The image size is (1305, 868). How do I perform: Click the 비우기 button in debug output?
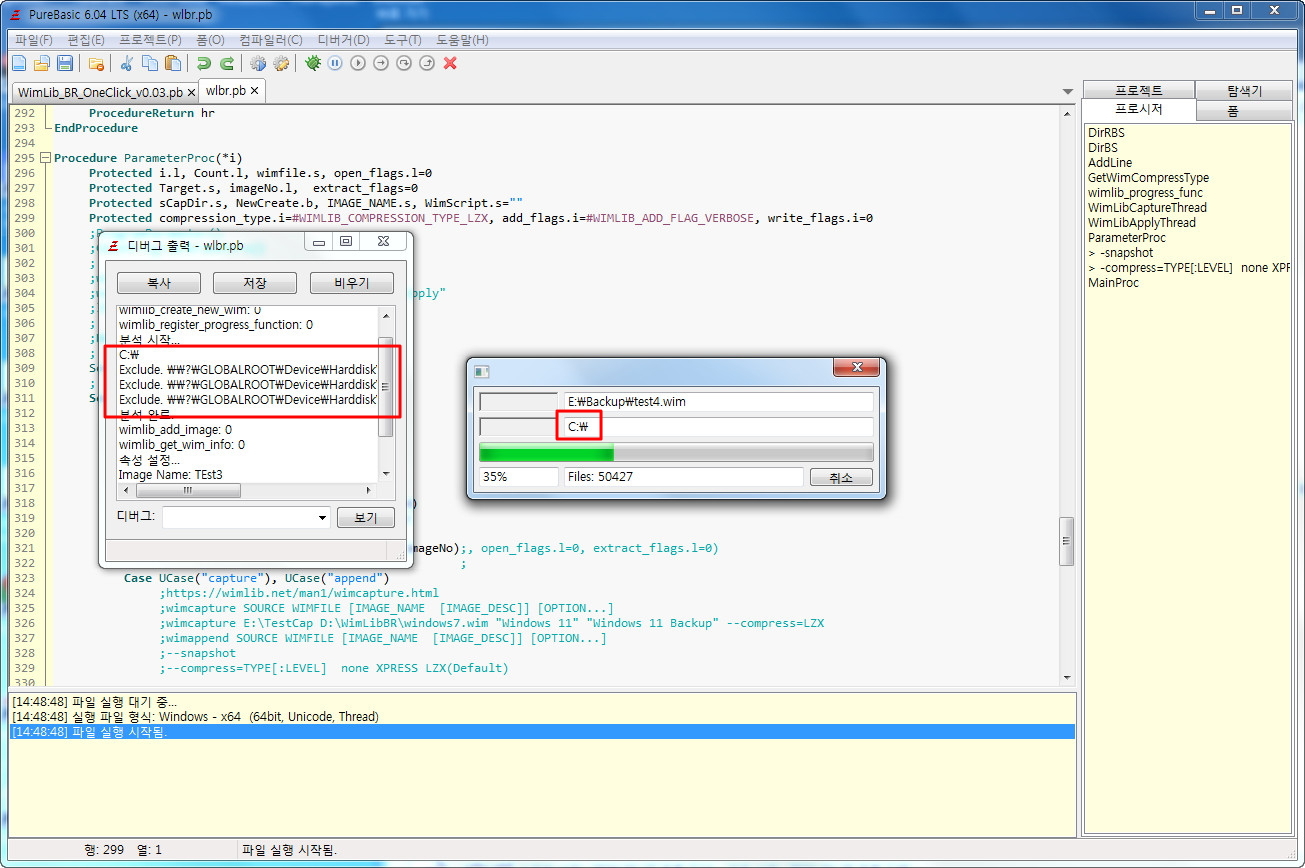(352, 283)
